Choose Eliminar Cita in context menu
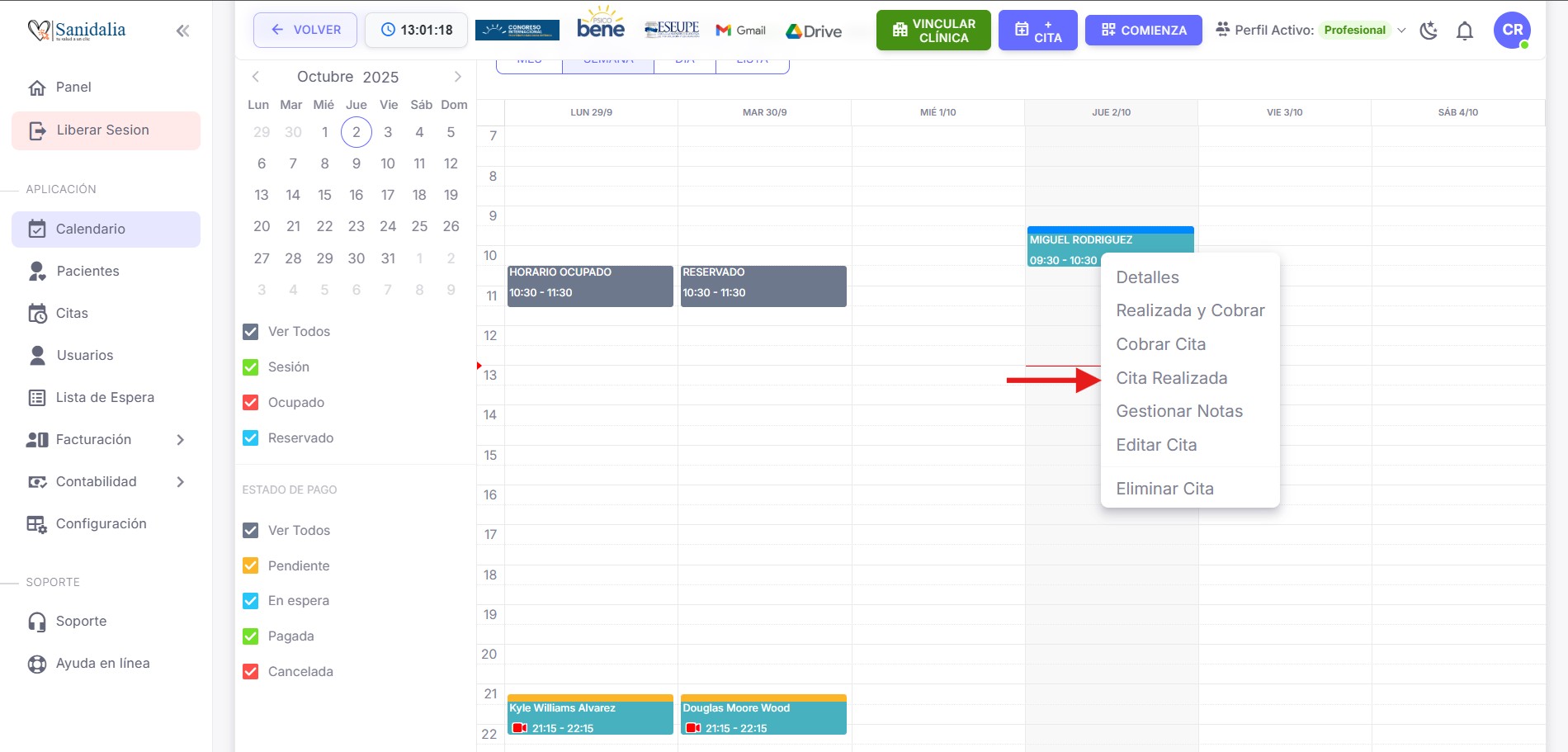Viewport: 1568px width, 752px height. pyautogui.click(x=1164, y=489)
